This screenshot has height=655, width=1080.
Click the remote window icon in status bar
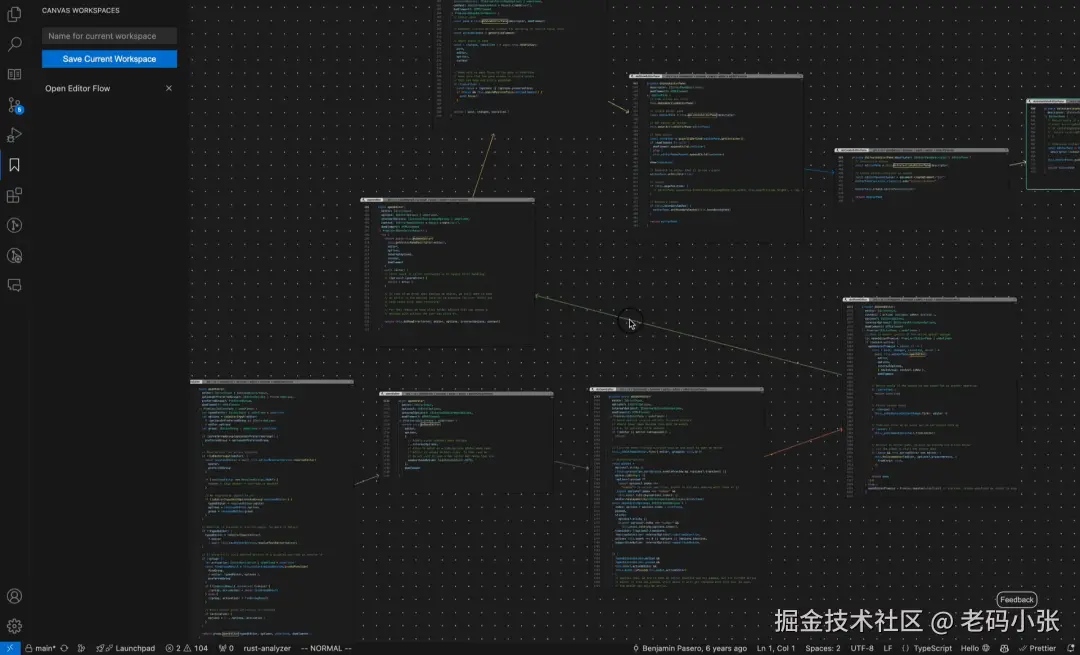point(10,648)
